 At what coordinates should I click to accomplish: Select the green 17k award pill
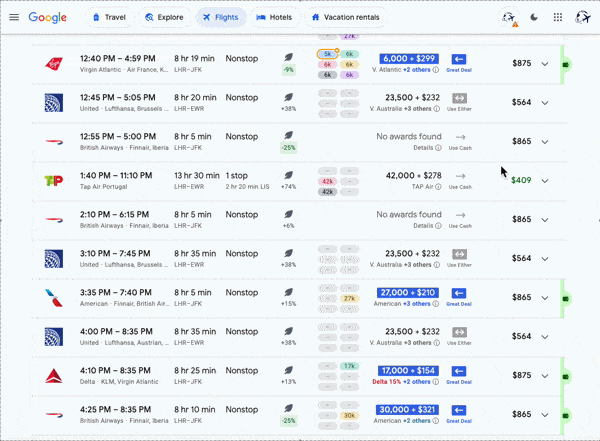(349, 366)
